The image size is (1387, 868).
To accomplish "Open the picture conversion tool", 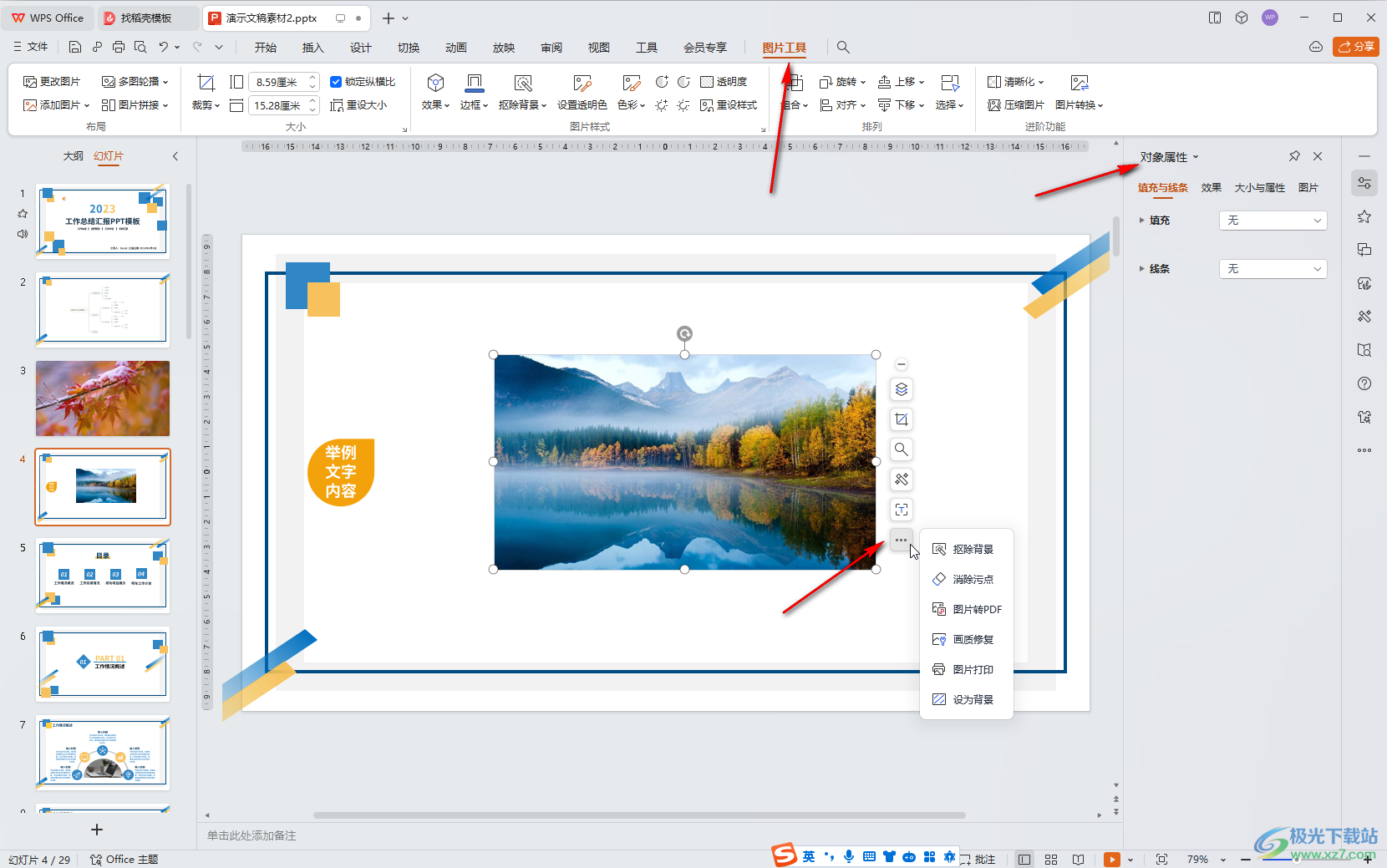I will (x=1079, y=92).
